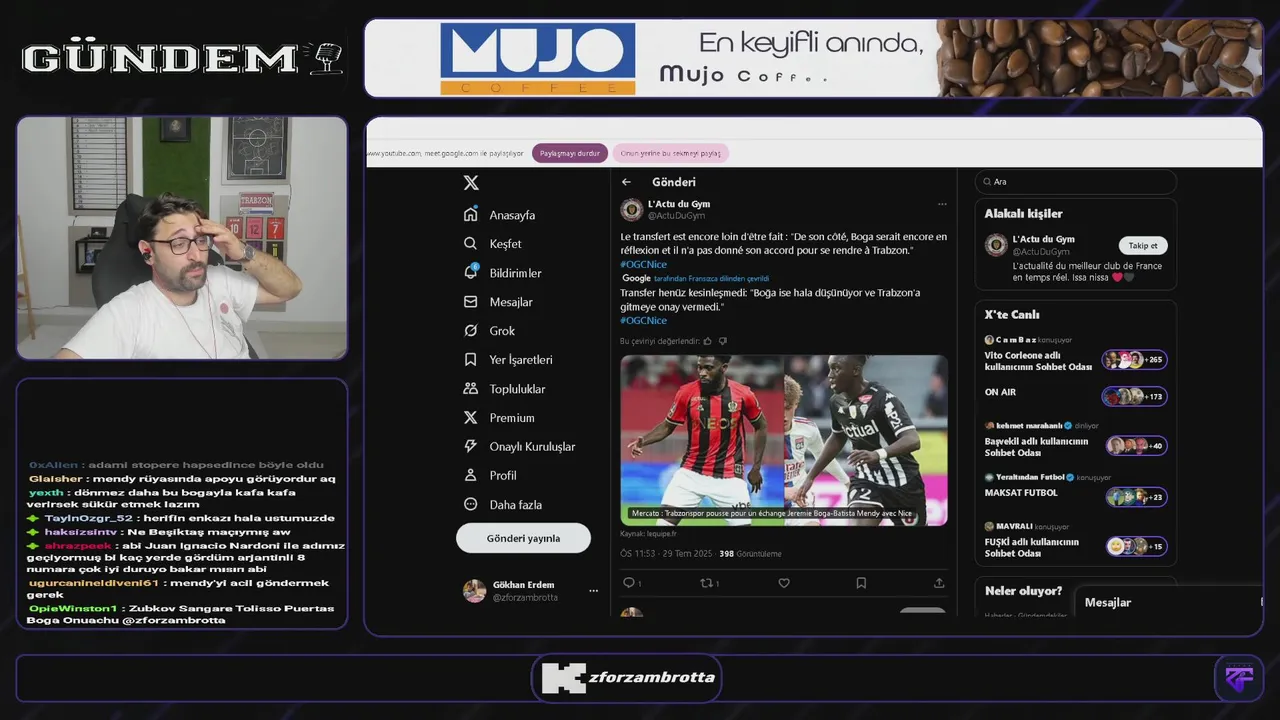
Task: Click the zforzambrotta Kick badge
Action: coord(627,678)
